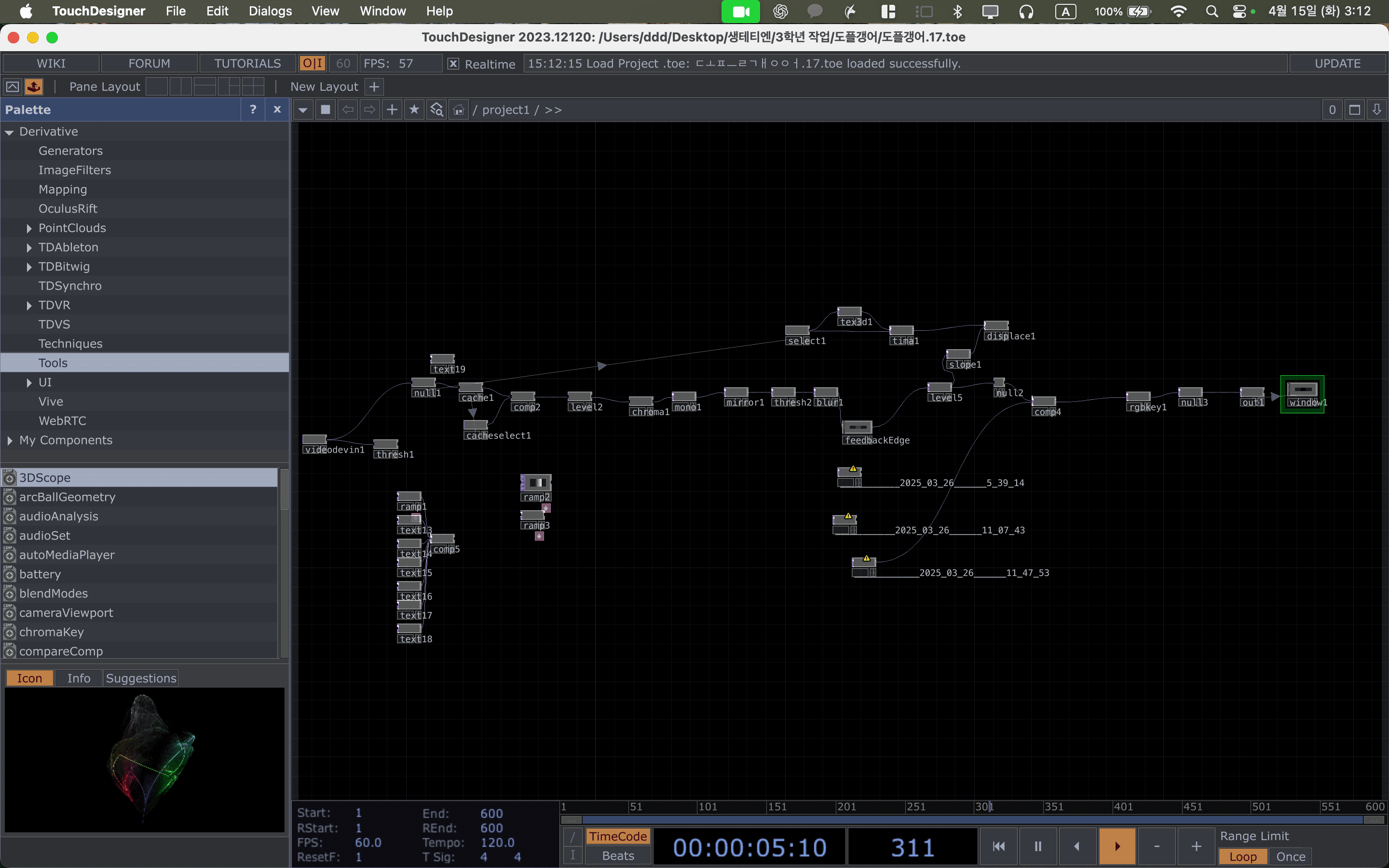Click the star bookmark icon
This screenshot has height=868, width=1389.
point(414,109)
